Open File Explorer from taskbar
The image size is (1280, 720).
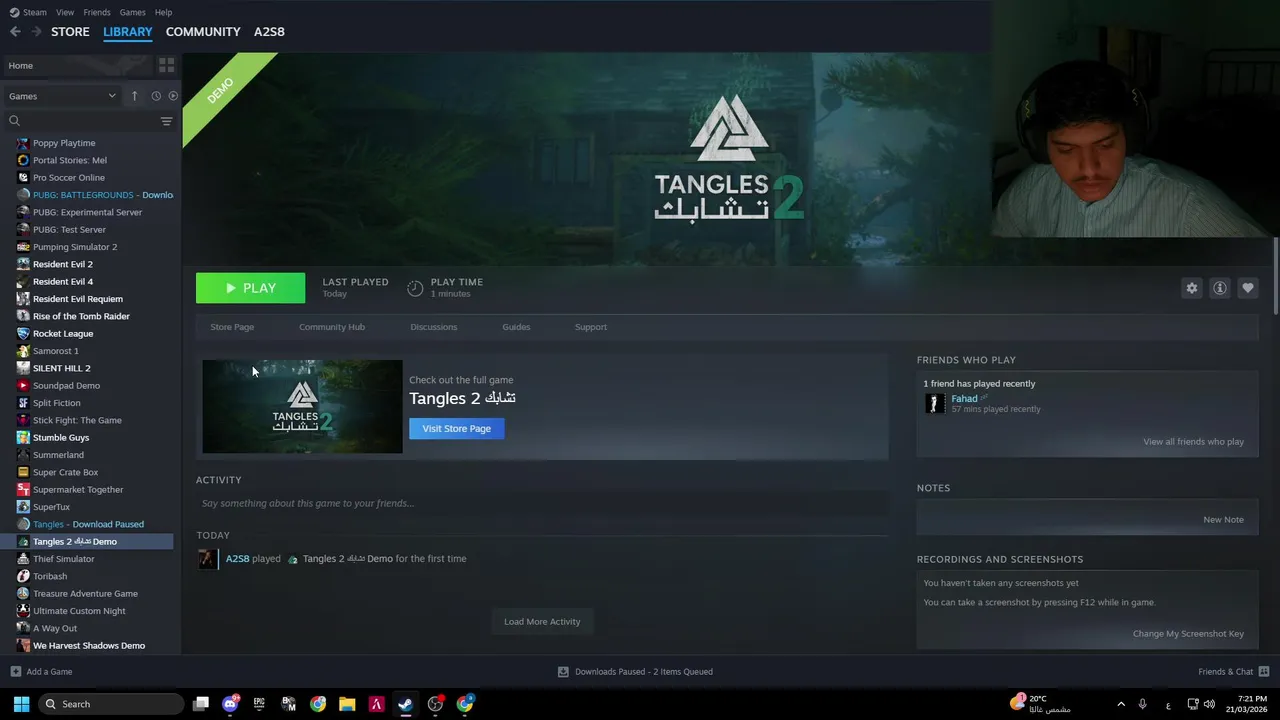pos(347,704)
